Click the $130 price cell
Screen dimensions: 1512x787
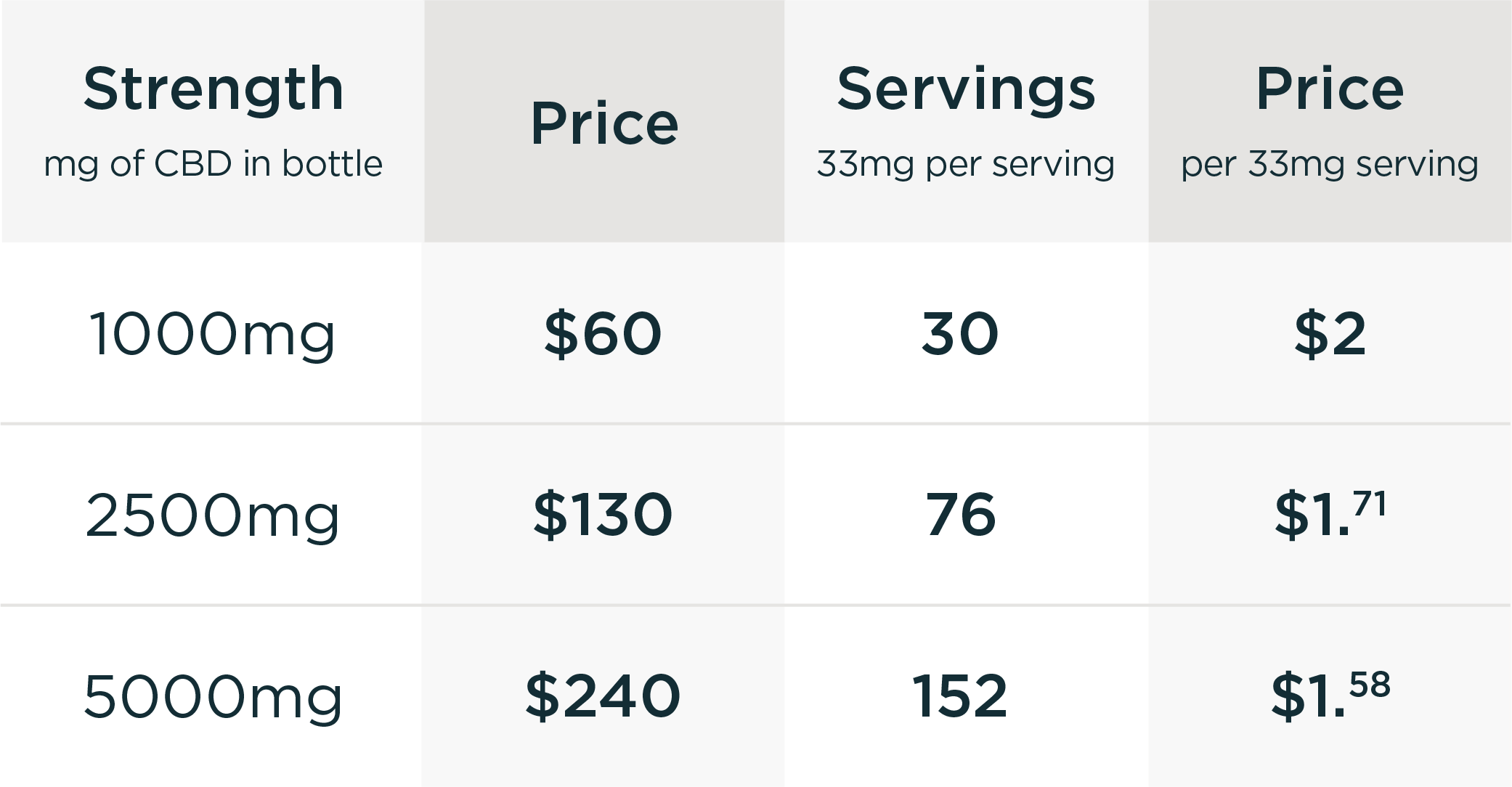603,515
